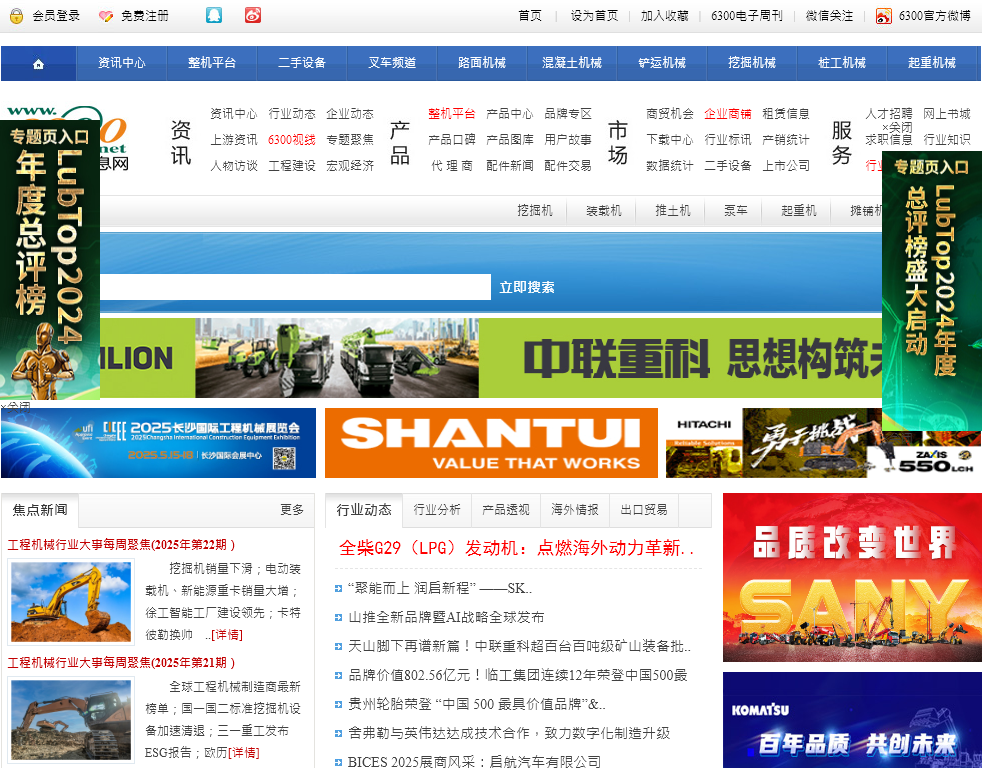Image resolution: width=982 pixels, height=768 pixels.
Task: Select 泵车 in product category bar
Action: pos(736,211)
